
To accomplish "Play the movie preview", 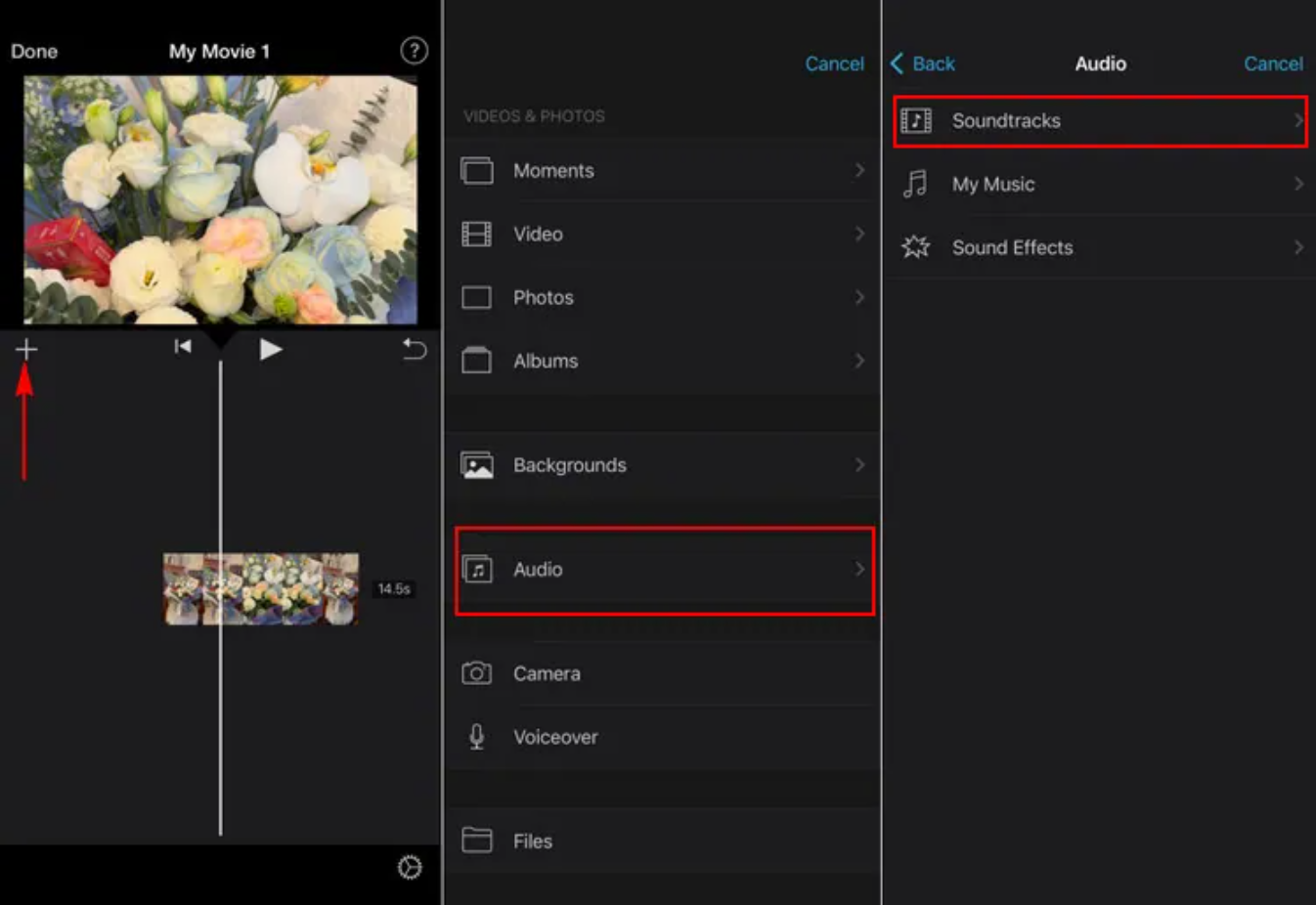I will 270,348.
